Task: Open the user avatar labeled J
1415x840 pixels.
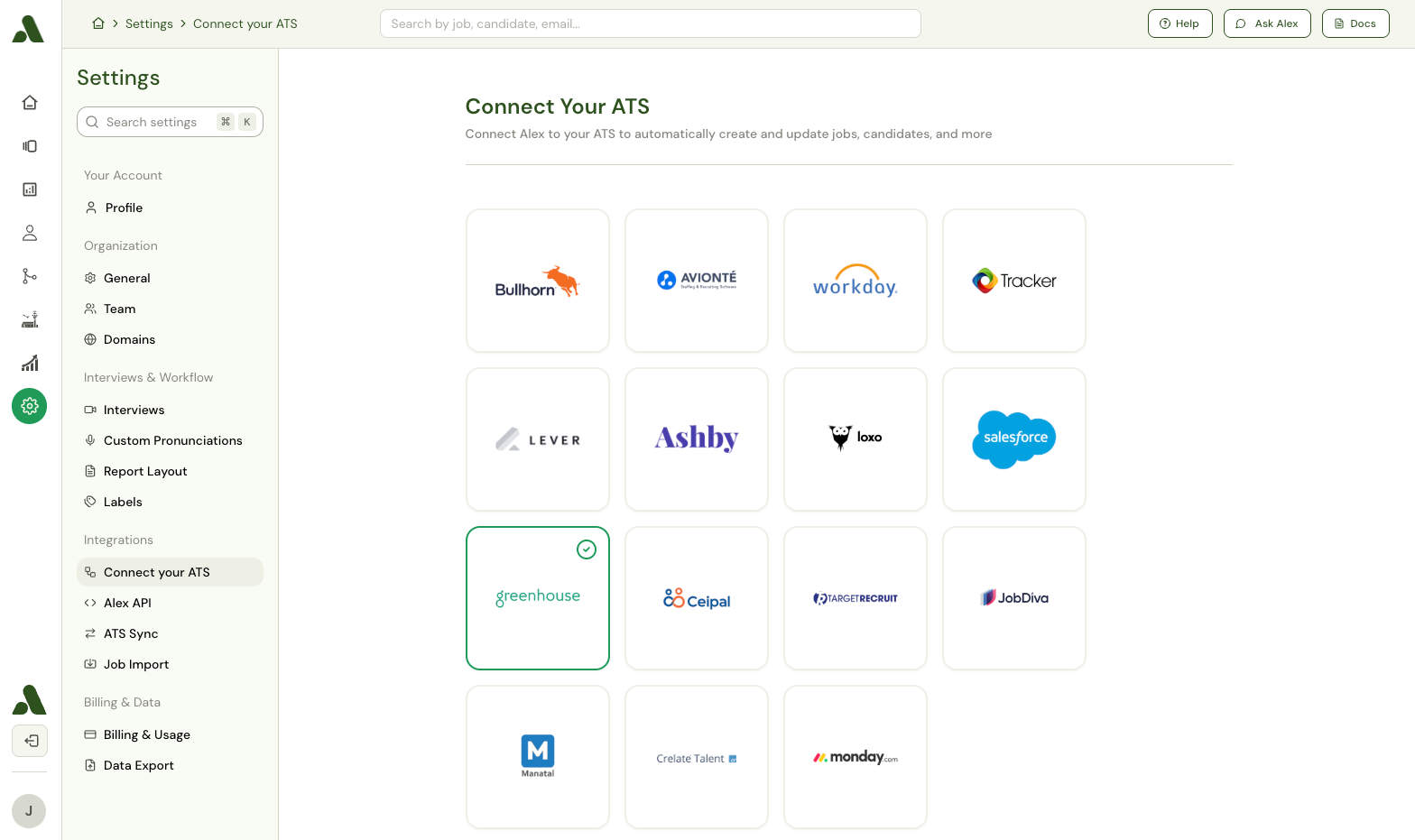Action: [x=29, y=811]
